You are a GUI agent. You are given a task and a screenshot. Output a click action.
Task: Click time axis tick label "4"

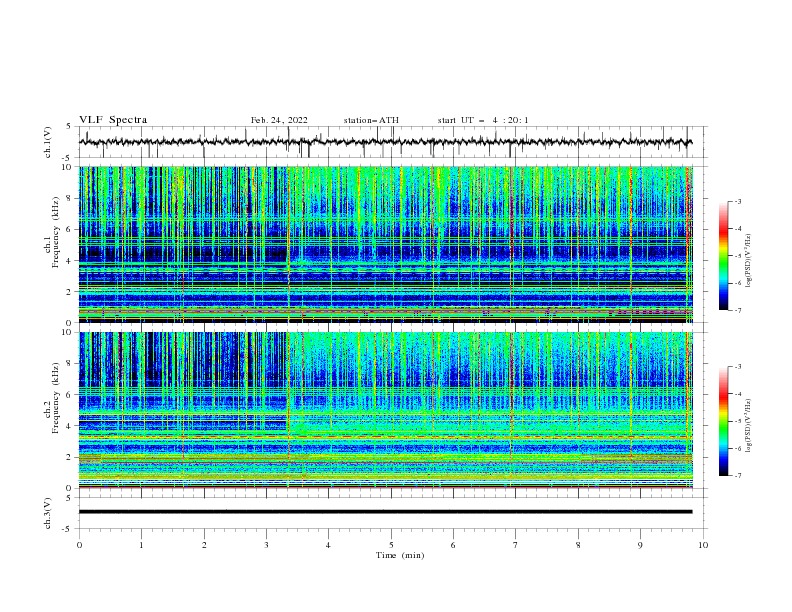click(x=328, y=545)
